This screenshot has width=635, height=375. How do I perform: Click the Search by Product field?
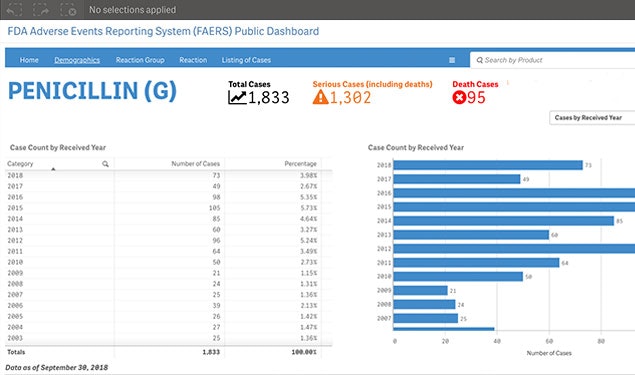click(552, 60)
